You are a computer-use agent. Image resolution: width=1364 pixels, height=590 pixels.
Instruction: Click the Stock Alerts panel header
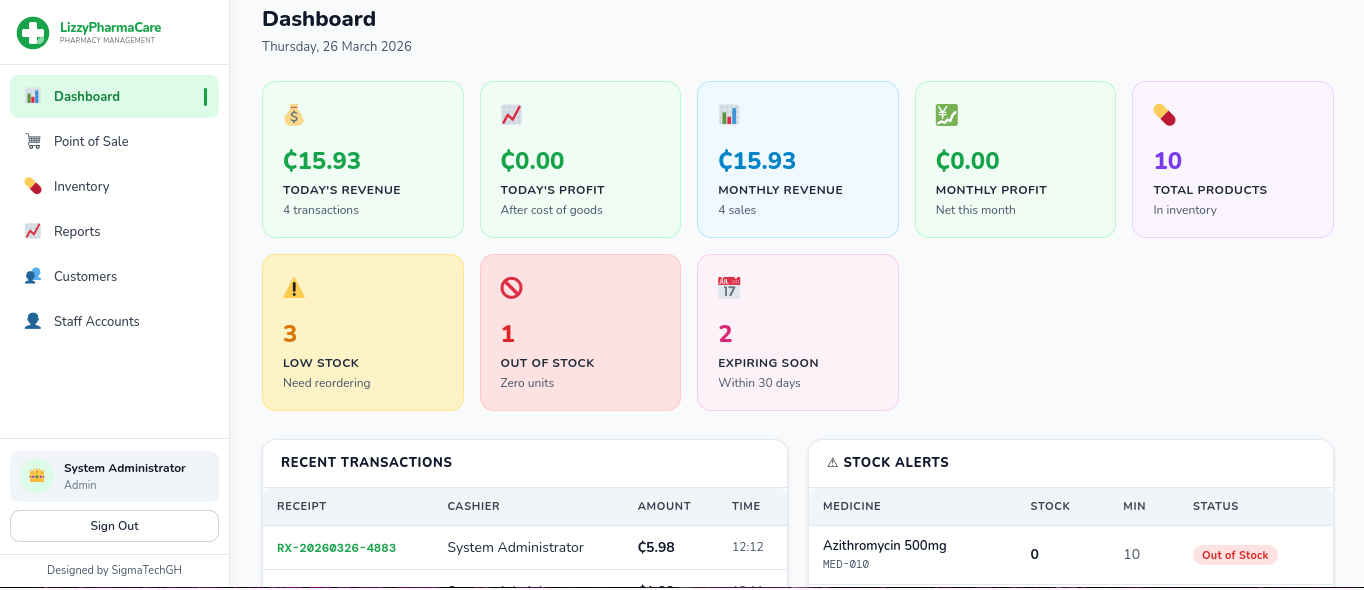click(888, 462)
